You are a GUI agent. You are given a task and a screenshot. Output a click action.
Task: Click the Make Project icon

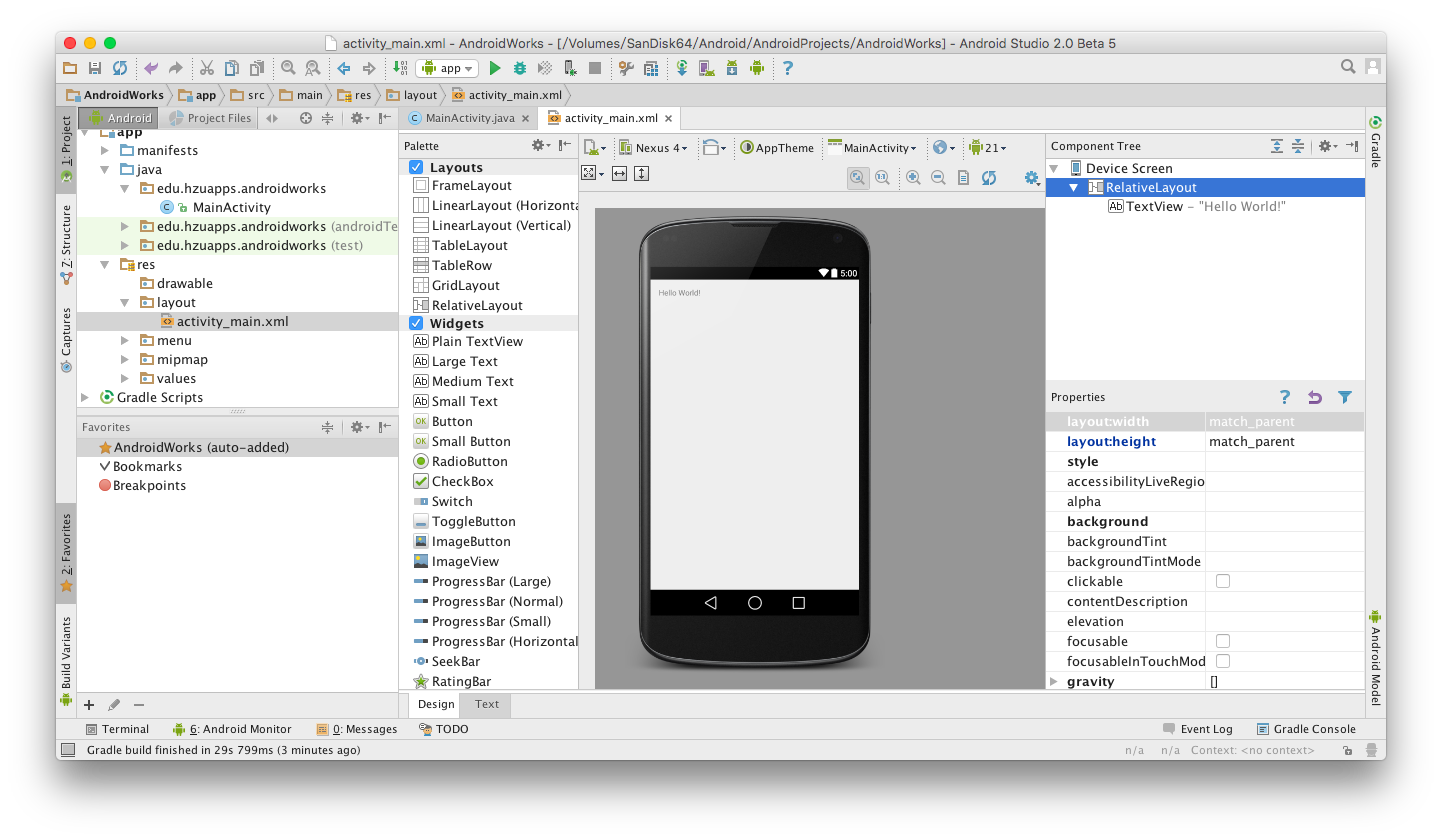[400, 68]
